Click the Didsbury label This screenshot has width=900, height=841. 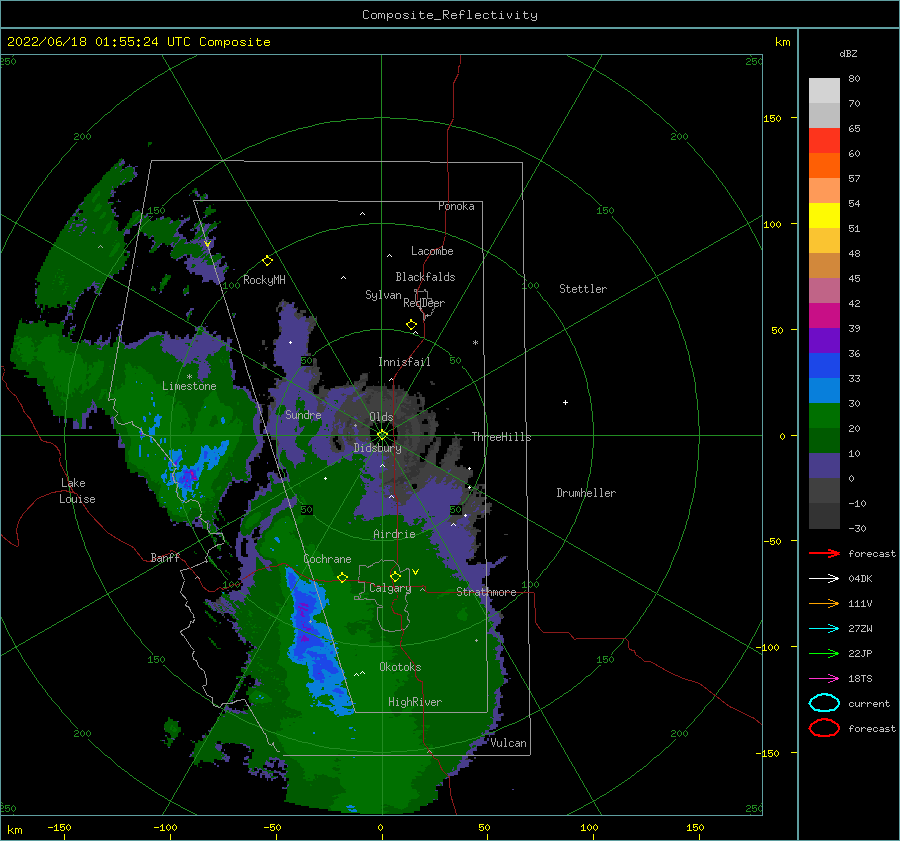click(377, 448)
